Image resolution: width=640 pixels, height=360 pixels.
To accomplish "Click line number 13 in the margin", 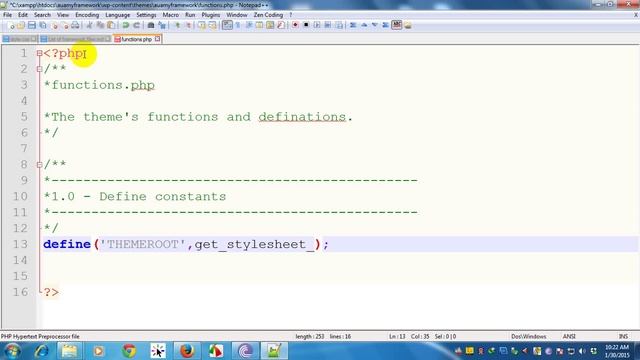I will click(20, 244).
